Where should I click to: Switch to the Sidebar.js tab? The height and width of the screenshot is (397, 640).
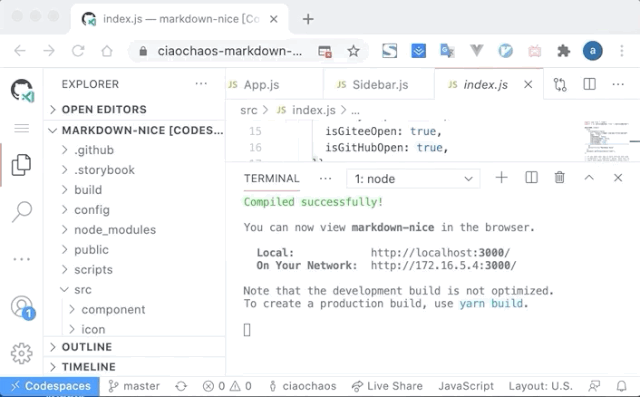click(x=379, y=84)
